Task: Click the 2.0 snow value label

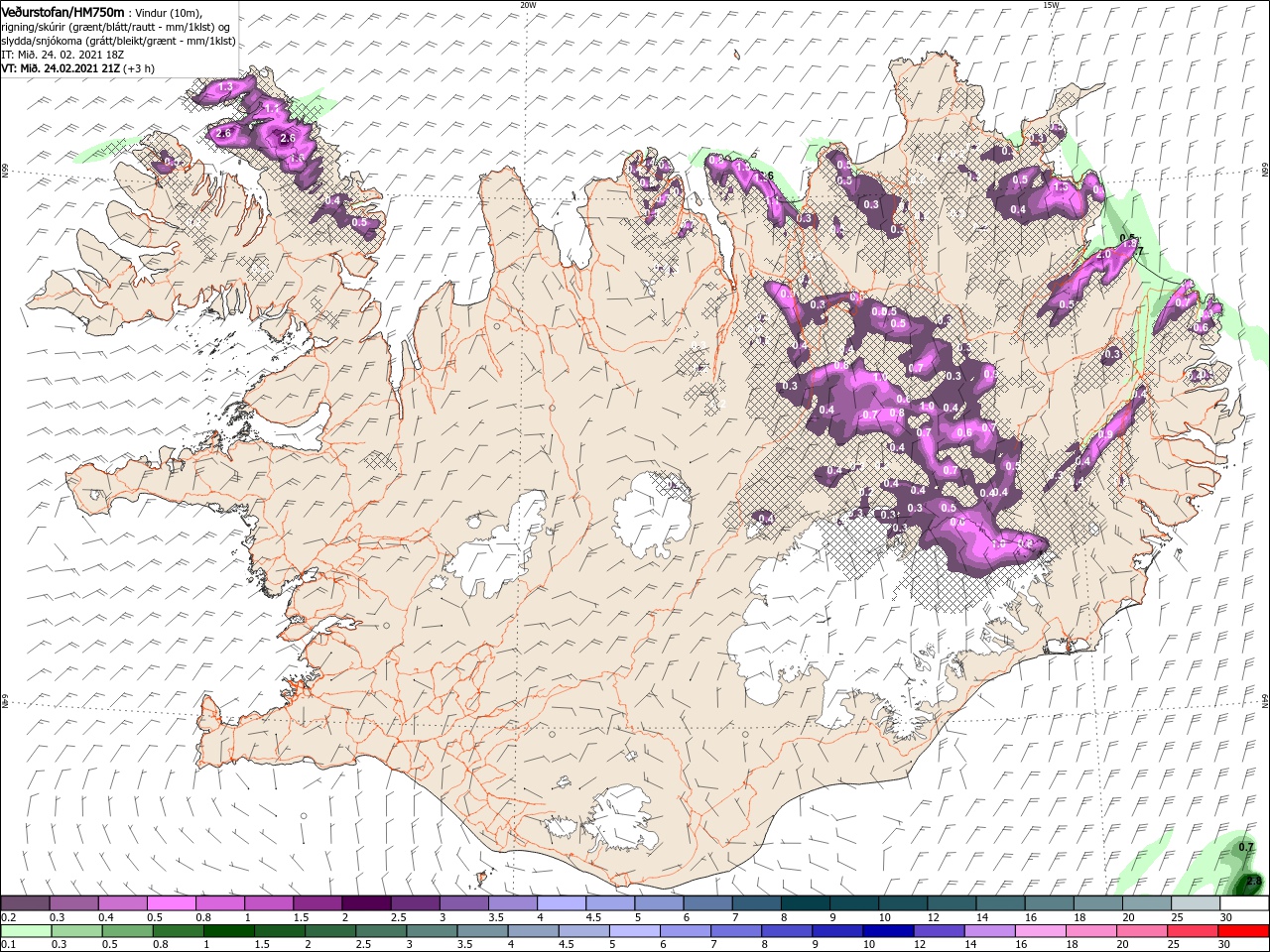Action: point(1103,254)
